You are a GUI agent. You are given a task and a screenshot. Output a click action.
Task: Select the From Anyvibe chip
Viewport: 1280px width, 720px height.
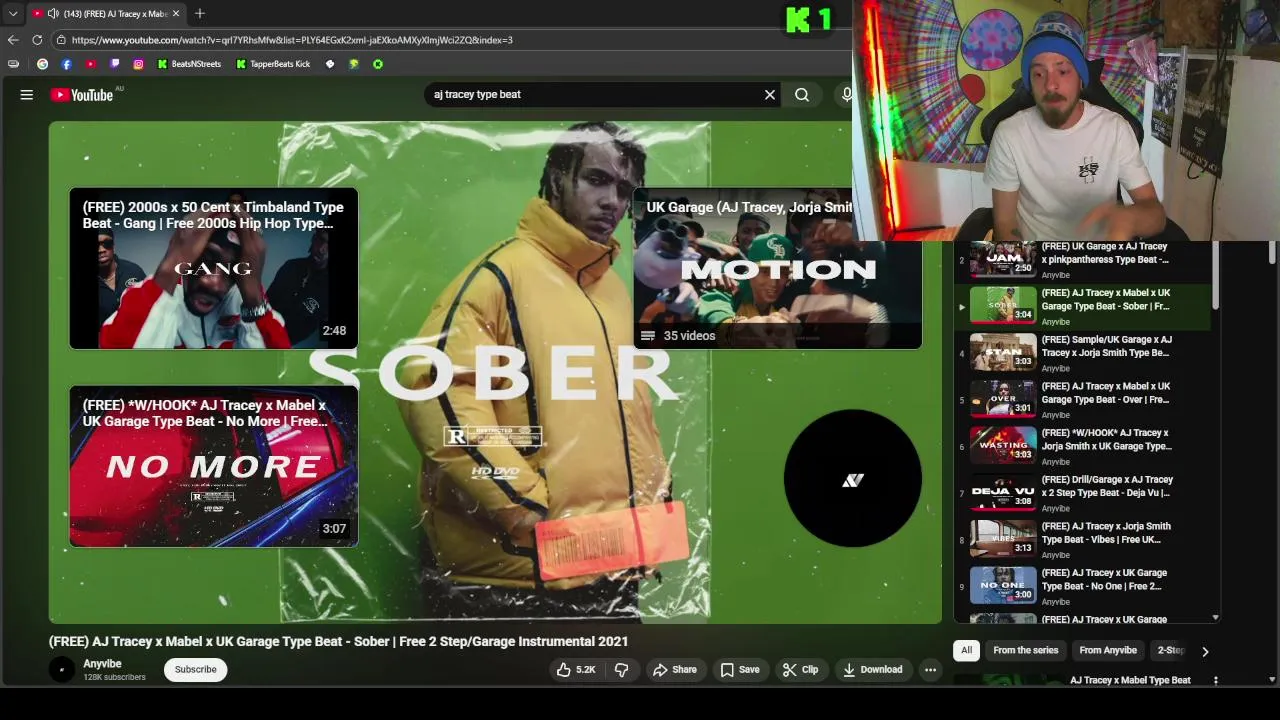click(x=1108, y=650)
